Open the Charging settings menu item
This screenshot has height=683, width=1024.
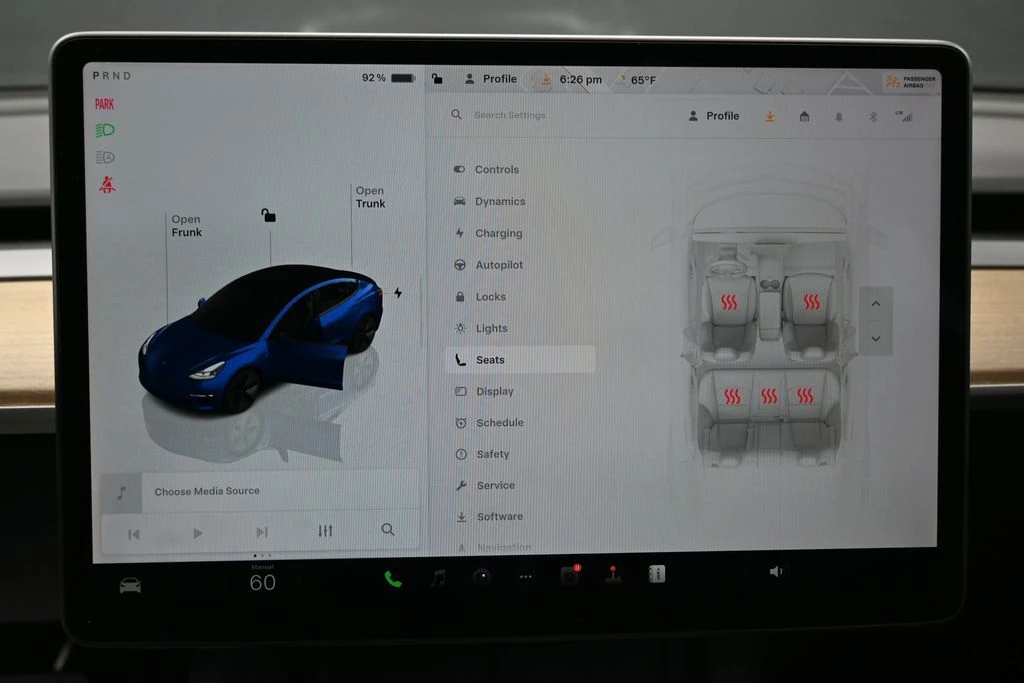click(498, 233)
